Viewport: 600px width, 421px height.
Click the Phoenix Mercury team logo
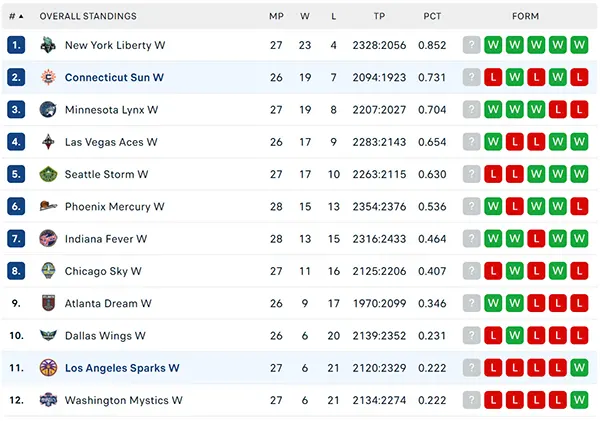(48, 206)
